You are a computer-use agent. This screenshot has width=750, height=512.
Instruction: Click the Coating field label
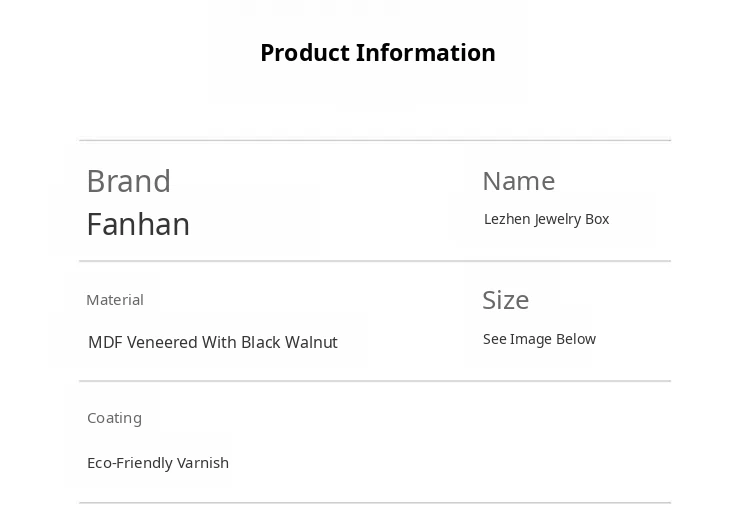tap(114, 418)
